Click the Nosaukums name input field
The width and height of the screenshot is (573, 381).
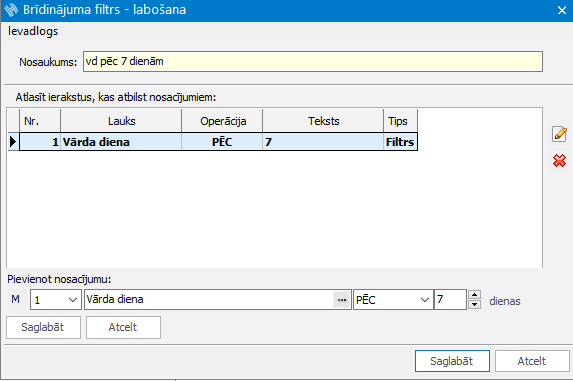[313, 61]
